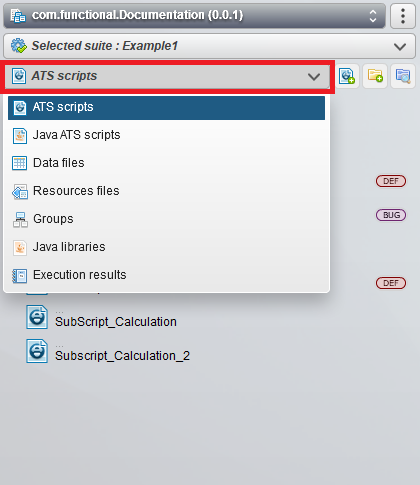
Task: Choose Data files from the list
Action: click(x=166, y=163)
